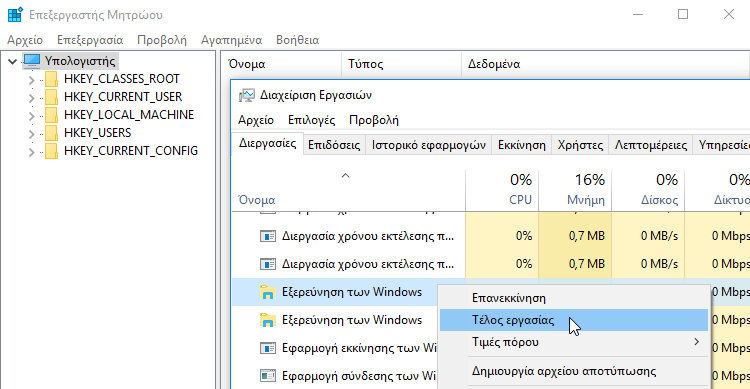Open the Βοήθεια menu
The image size is (750, 389).
298,40
